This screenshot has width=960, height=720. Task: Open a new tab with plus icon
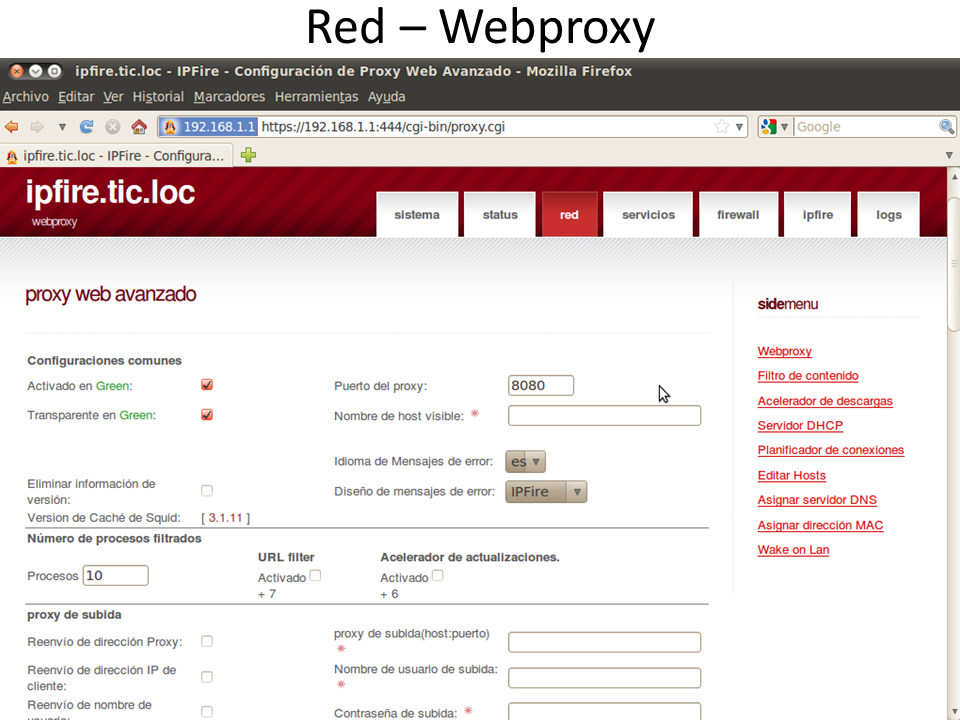(x=248, y=155)
